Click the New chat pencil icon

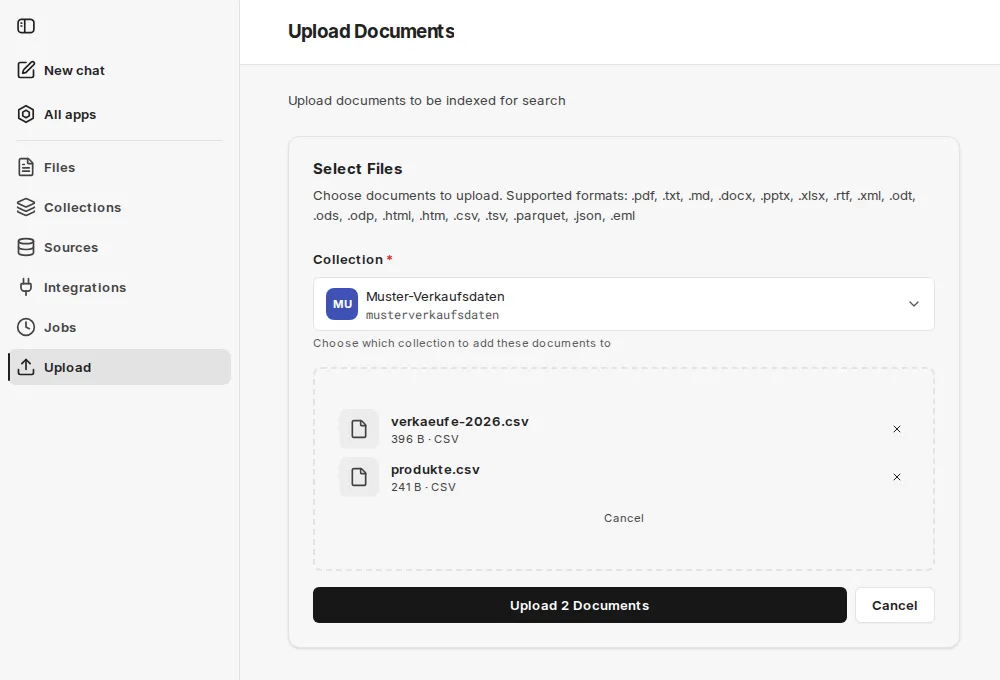click(26, 70)
